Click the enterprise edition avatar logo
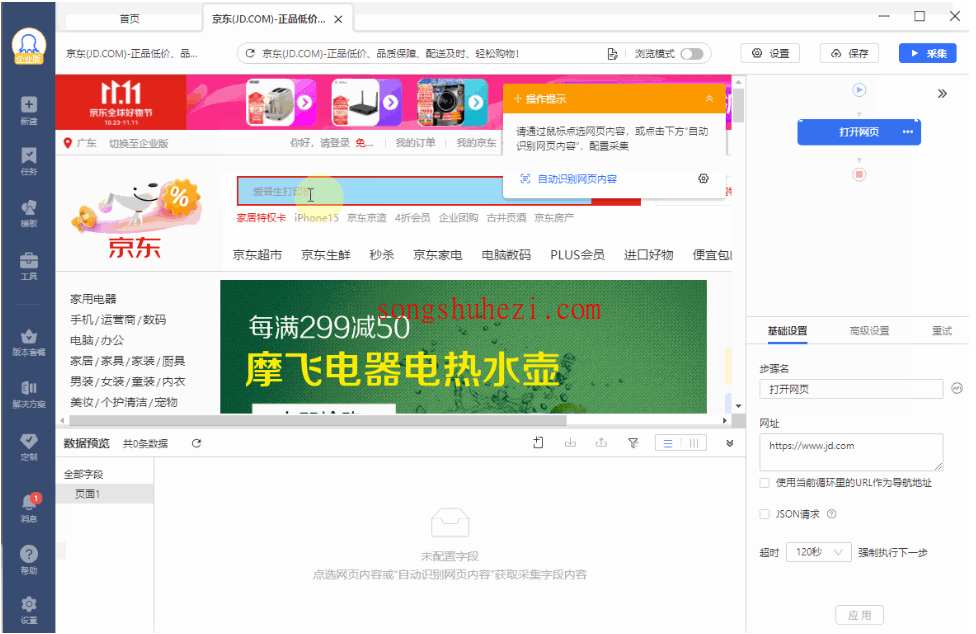 click(29, 45)
